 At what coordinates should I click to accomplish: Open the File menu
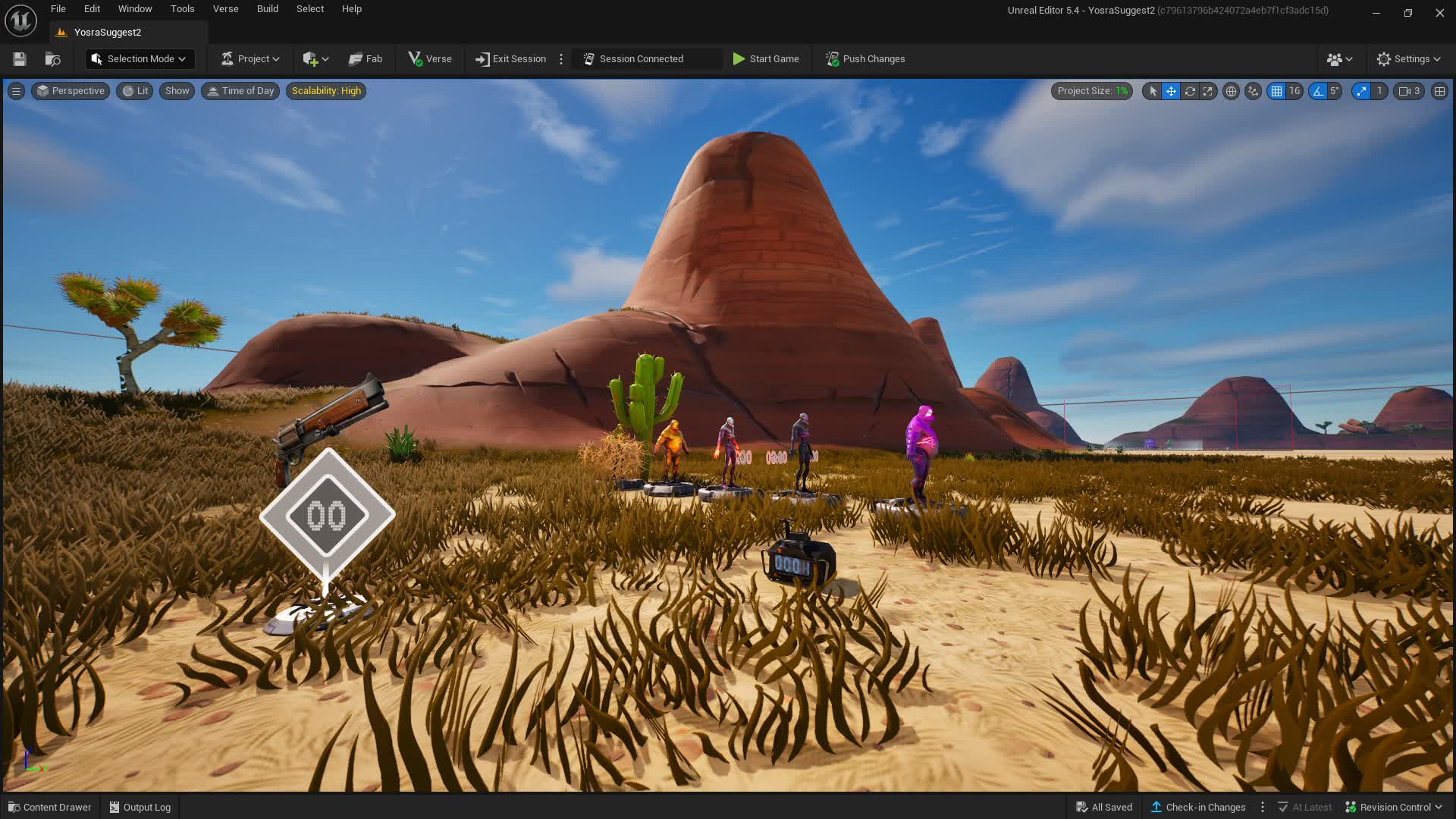point(58,9)
